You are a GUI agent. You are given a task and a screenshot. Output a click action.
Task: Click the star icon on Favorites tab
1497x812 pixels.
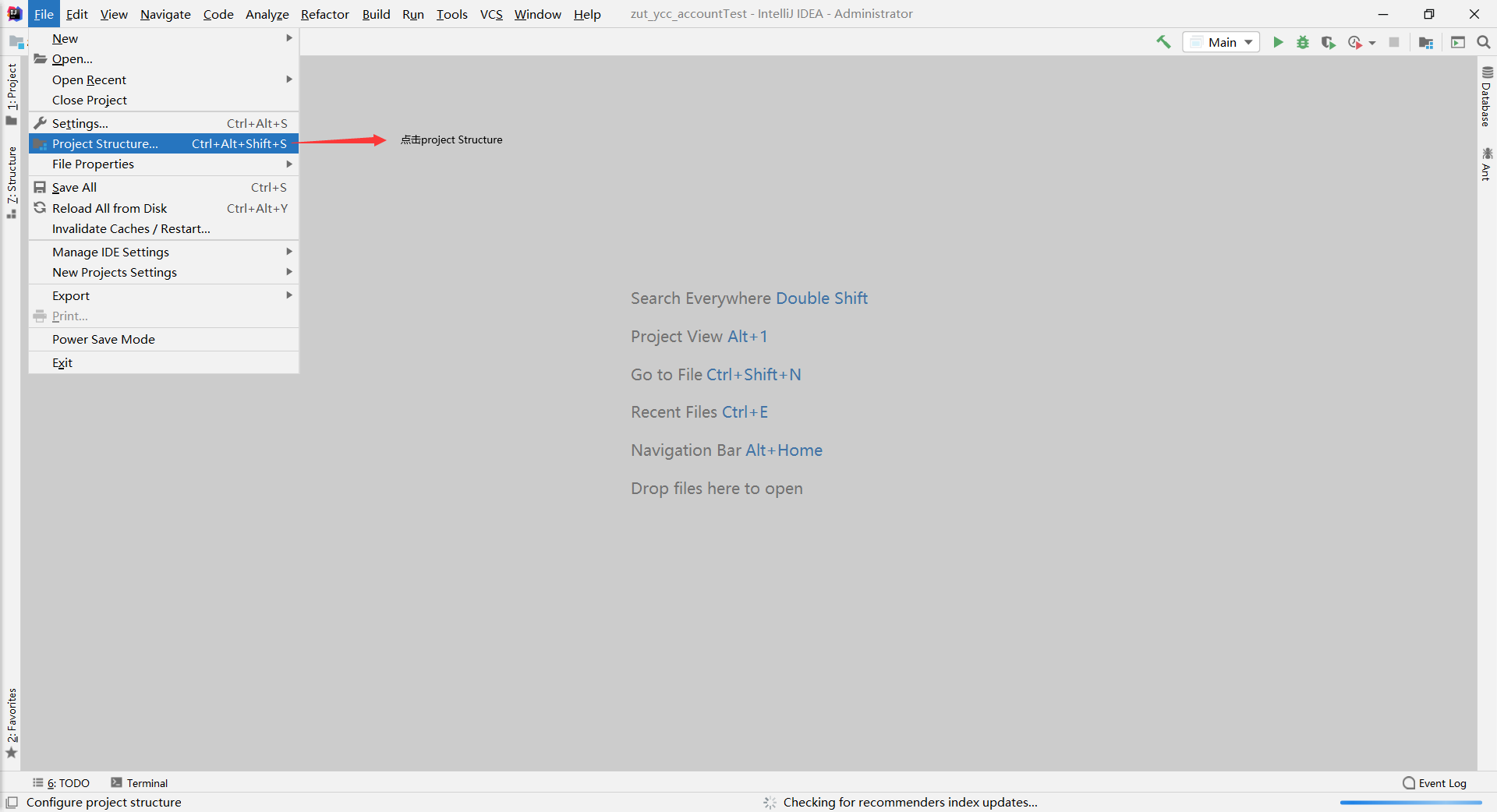tap(11, 753)
